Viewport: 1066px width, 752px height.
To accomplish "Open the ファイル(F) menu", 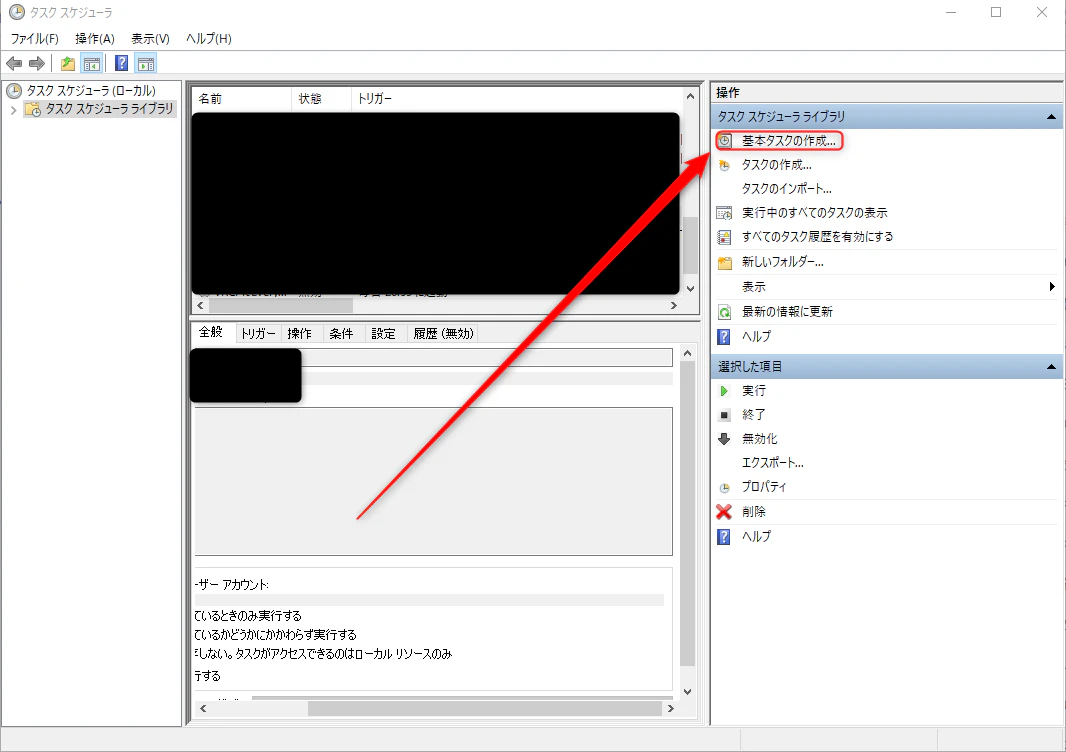I will [x=35, y=39].
